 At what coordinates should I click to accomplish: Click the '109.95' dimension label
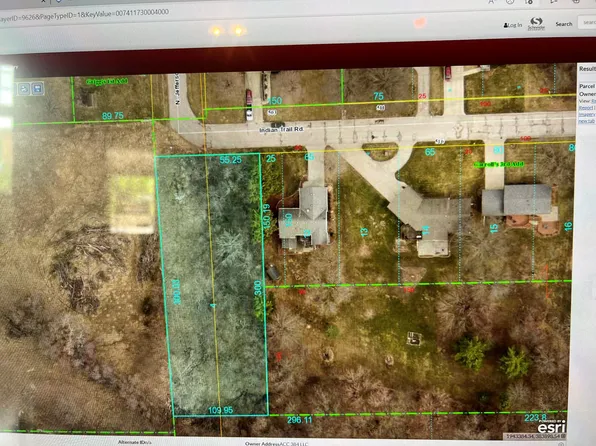point(220,410)
